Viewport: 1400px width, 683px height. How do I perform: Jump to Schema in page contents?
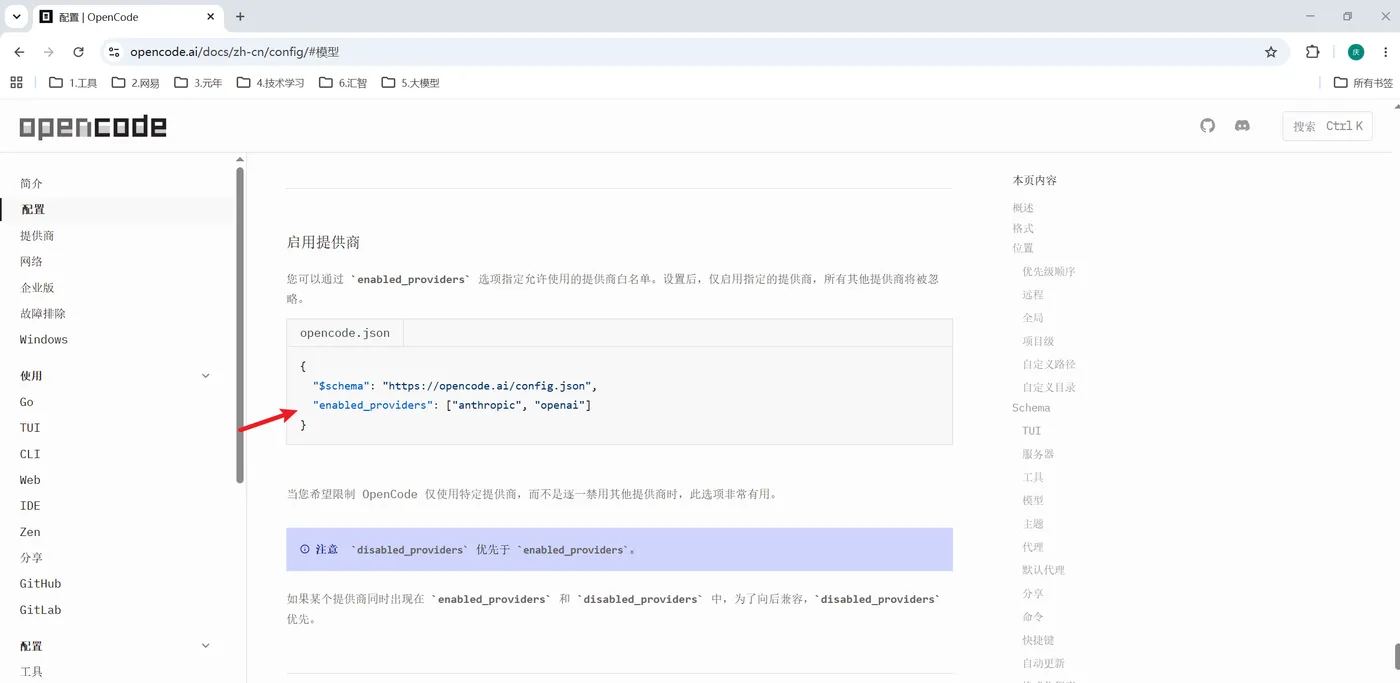pyautogui.click(x=1031, y=408)
